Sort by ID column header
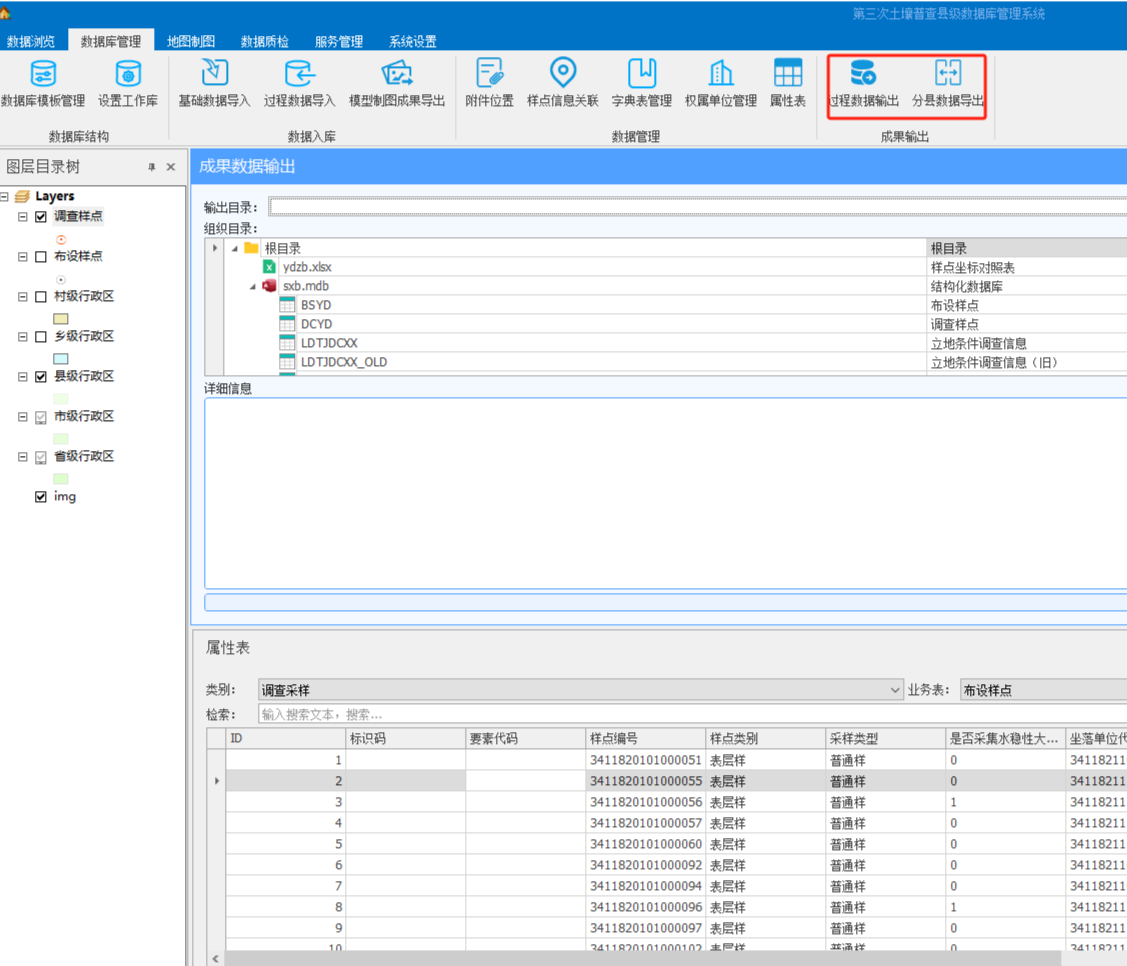The image size is (1127, 966). click(x=285, y=738)
